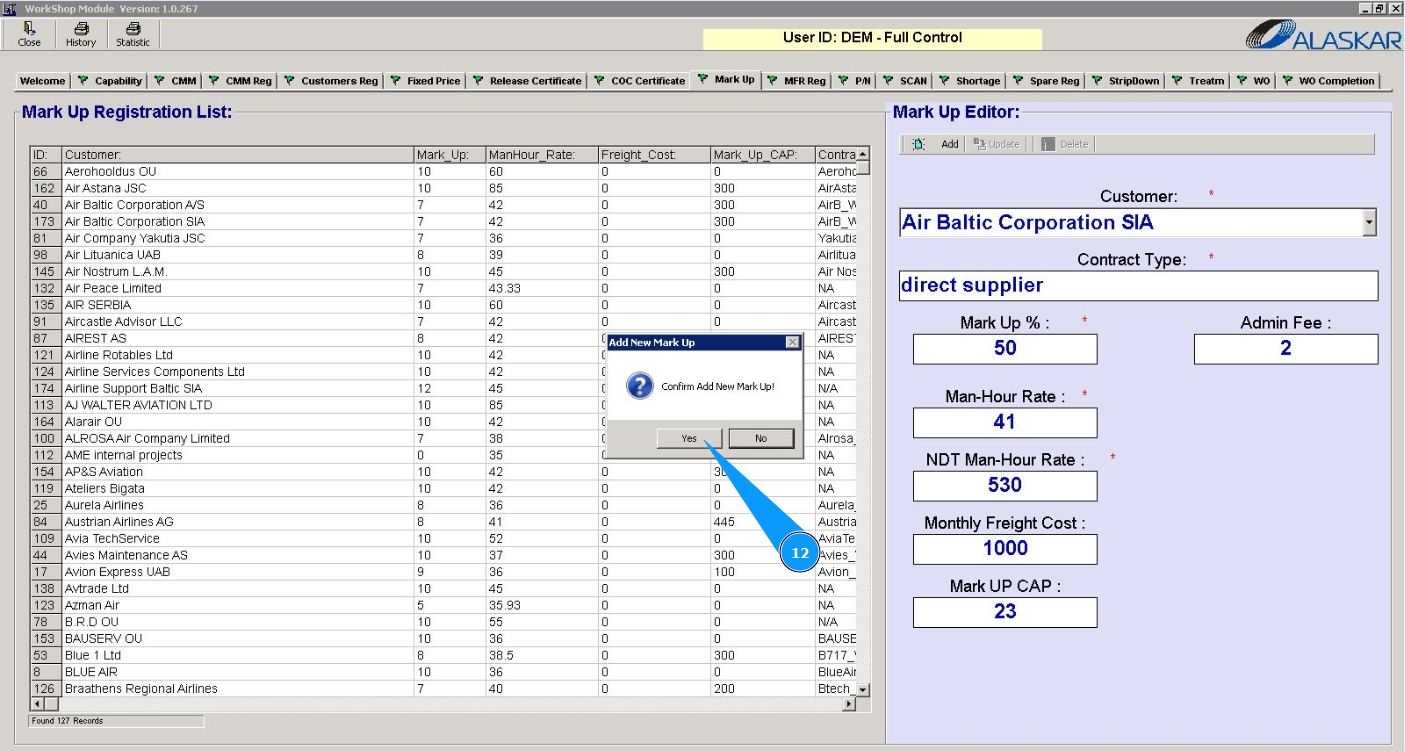Select the Air Nostrum L.A.M. row
Screen dimensions: 1405x751
[443, 272]
